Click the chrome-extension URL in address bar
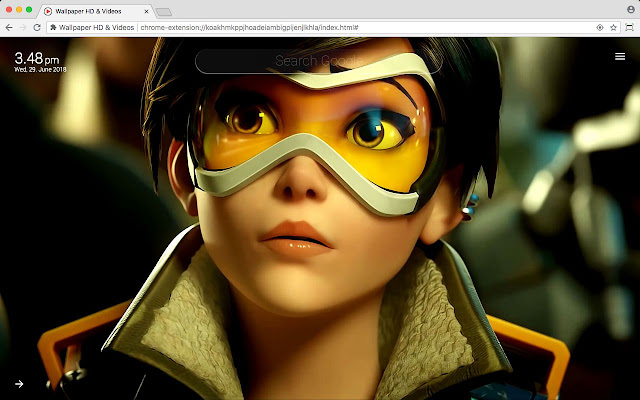The height and width of the screenshot is (400, 640). coord(249,27)
